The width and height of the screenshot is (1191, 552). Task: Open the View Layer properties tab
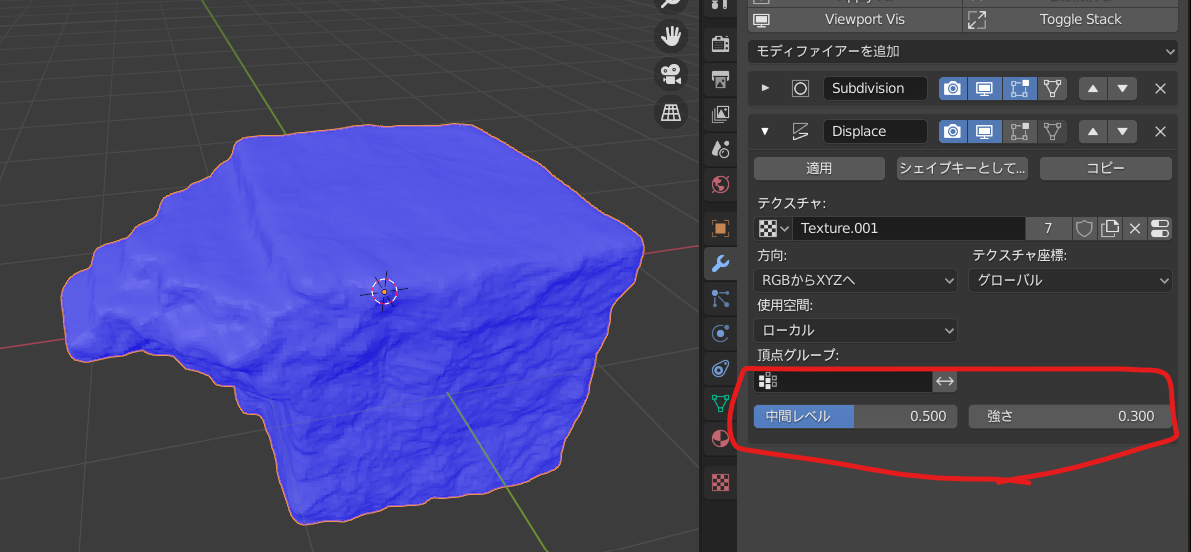tap(719, 114)
